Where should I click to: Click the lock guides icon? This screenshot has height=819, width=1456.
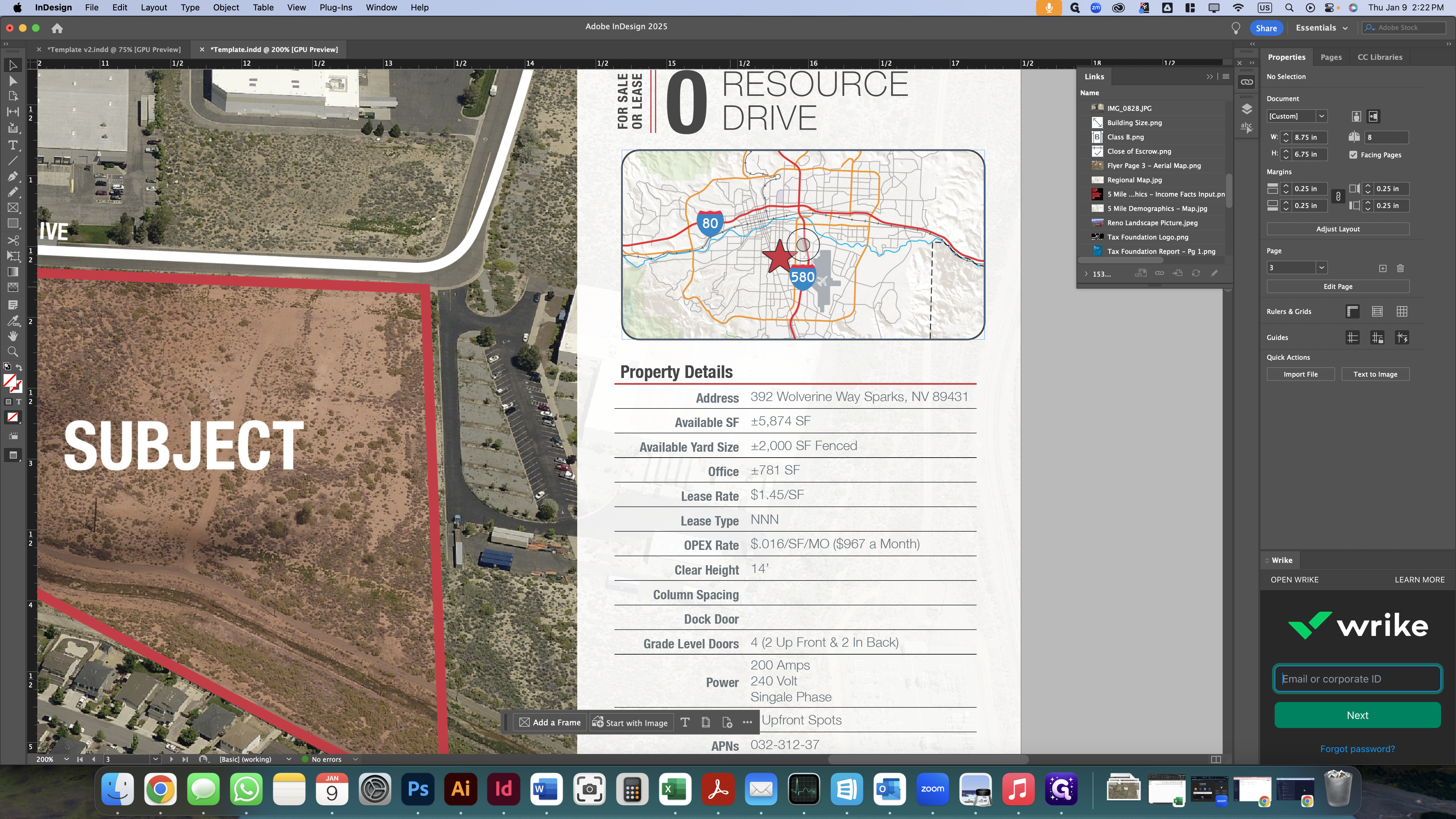(x=1377, y=338)
